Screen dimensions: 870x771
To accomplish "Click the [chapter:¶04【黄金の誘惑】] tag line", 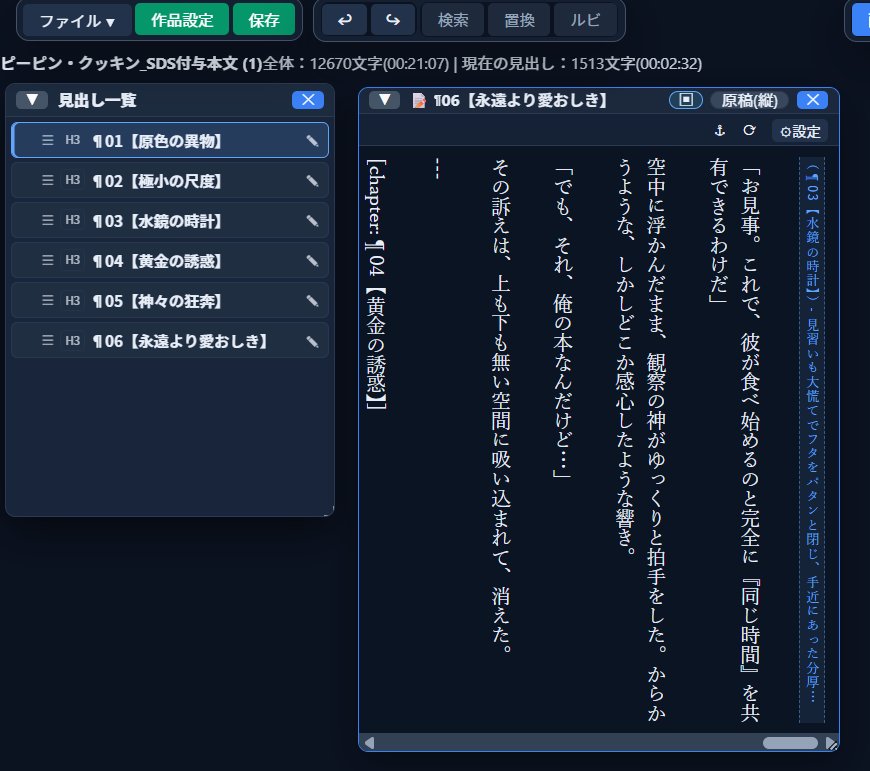I will 376,284.
